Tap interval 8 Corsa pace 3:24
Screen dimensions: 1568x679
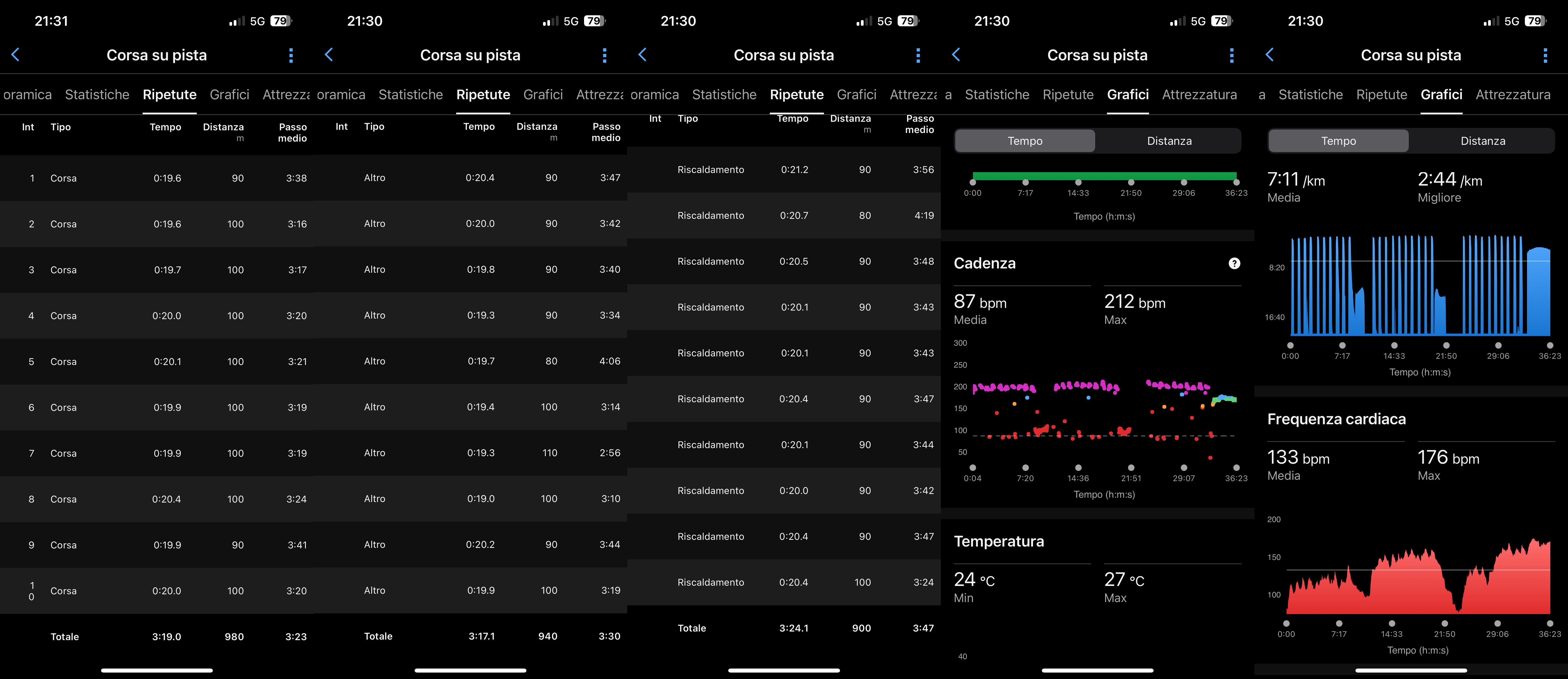point(296,499)
